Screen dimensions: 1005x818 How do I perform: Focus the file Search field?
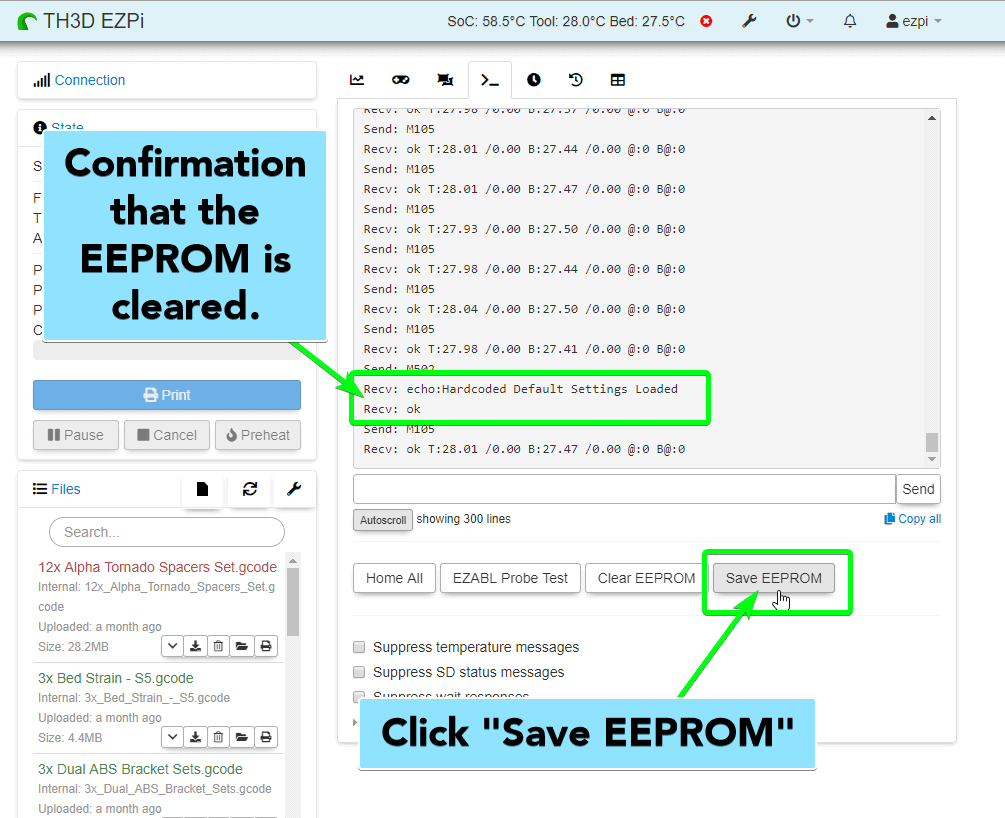(167, 532)
